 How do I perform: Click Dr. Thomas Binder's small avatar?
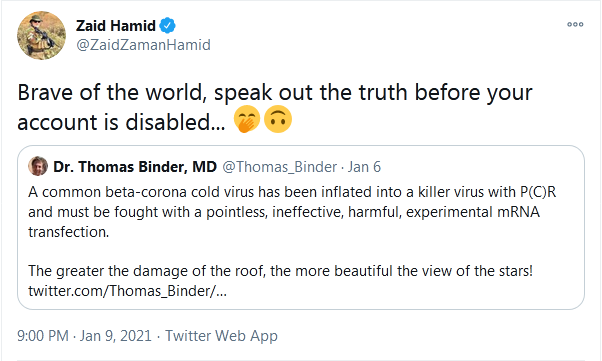tap(38, 166)
